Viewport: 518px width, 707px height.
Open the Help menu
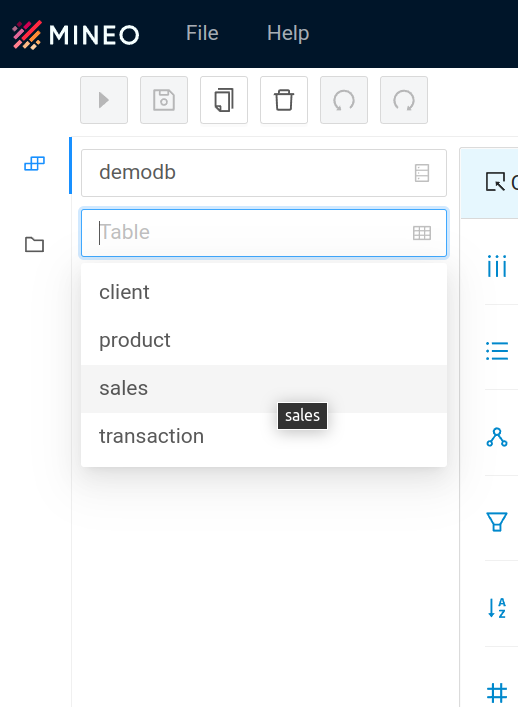click(288, 33)
